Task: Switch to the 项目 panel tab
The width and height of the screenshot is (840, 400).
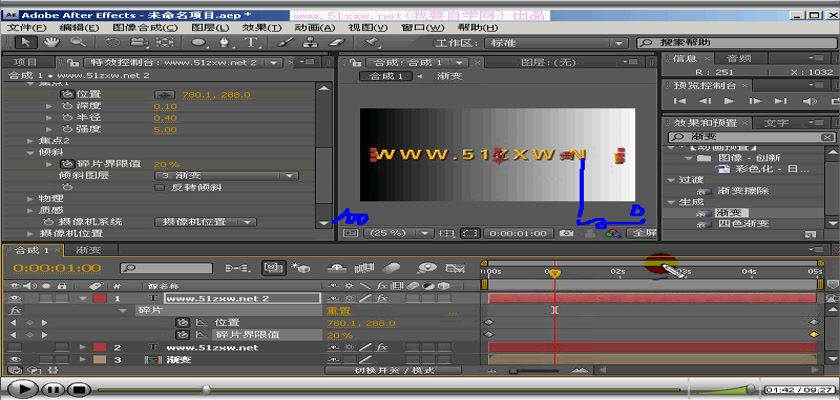Action: pyautogui.click(x=26, y=63)
